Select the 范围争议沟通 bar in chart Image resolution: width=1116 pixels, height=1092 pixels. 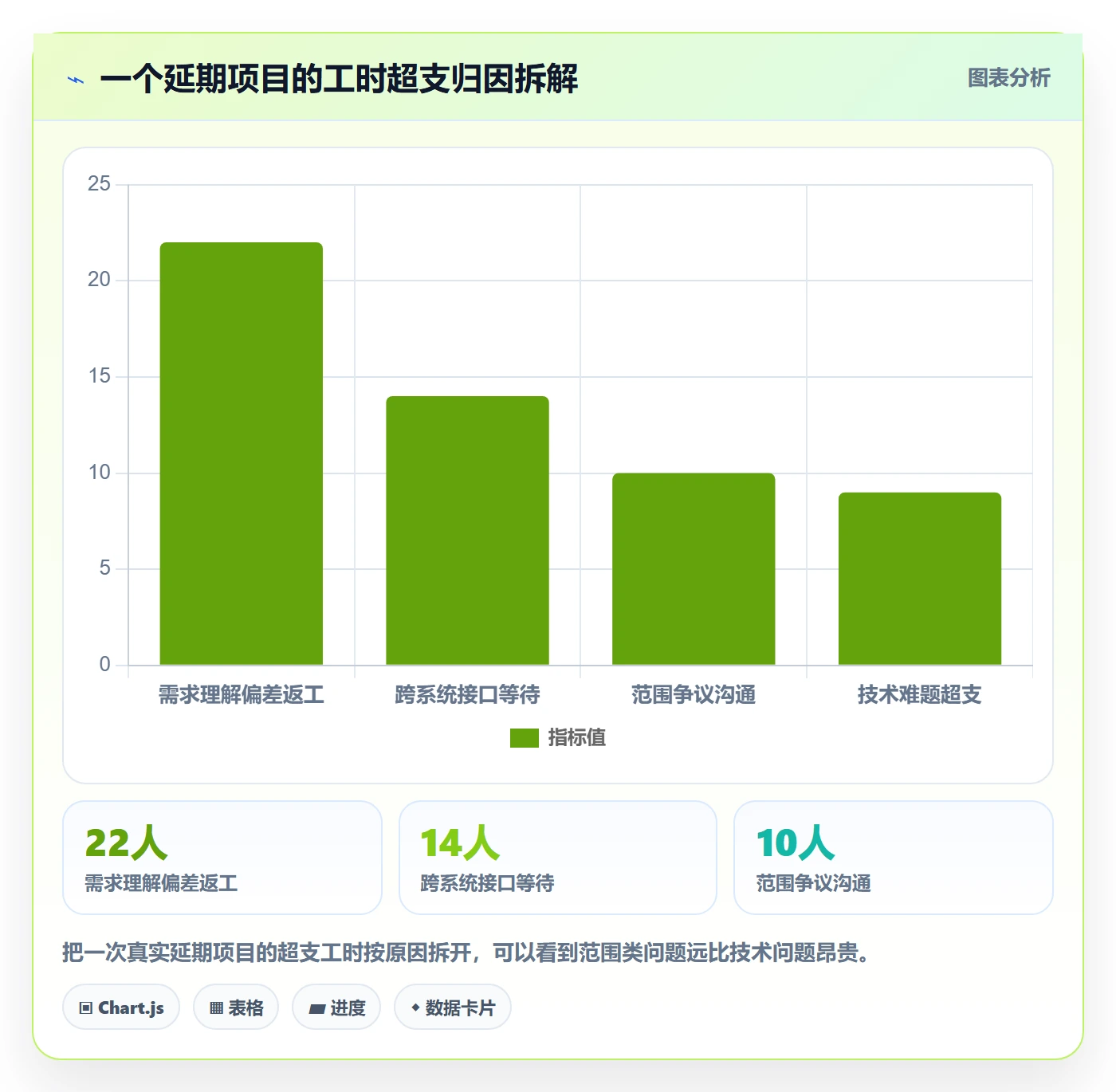[694, 569]
